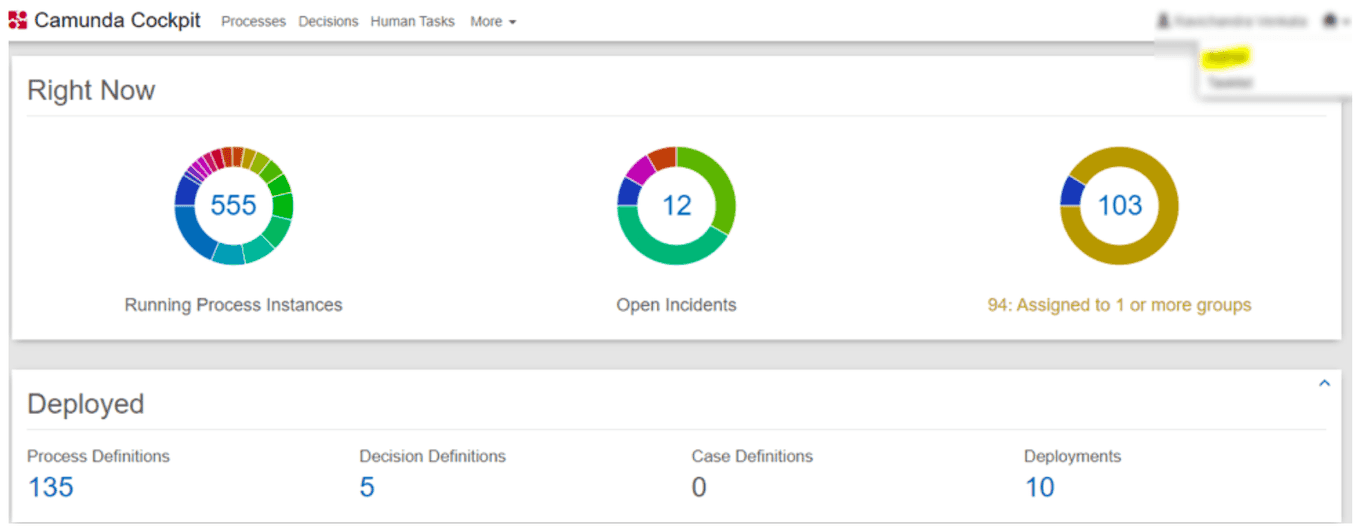This screenshot has height=529, width=1360.
Task: Select the blue segment of tasks donut
Action: coord(1072,191)
